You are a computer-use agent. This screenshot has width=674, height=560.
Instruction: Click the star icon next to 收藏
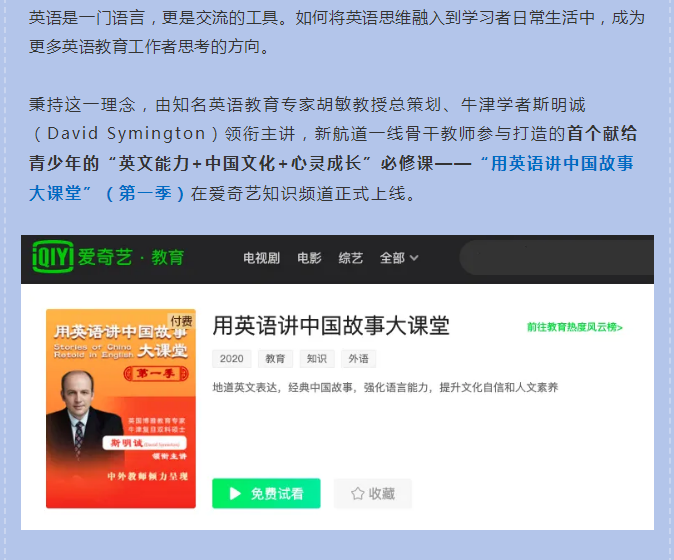coord(358,493)
